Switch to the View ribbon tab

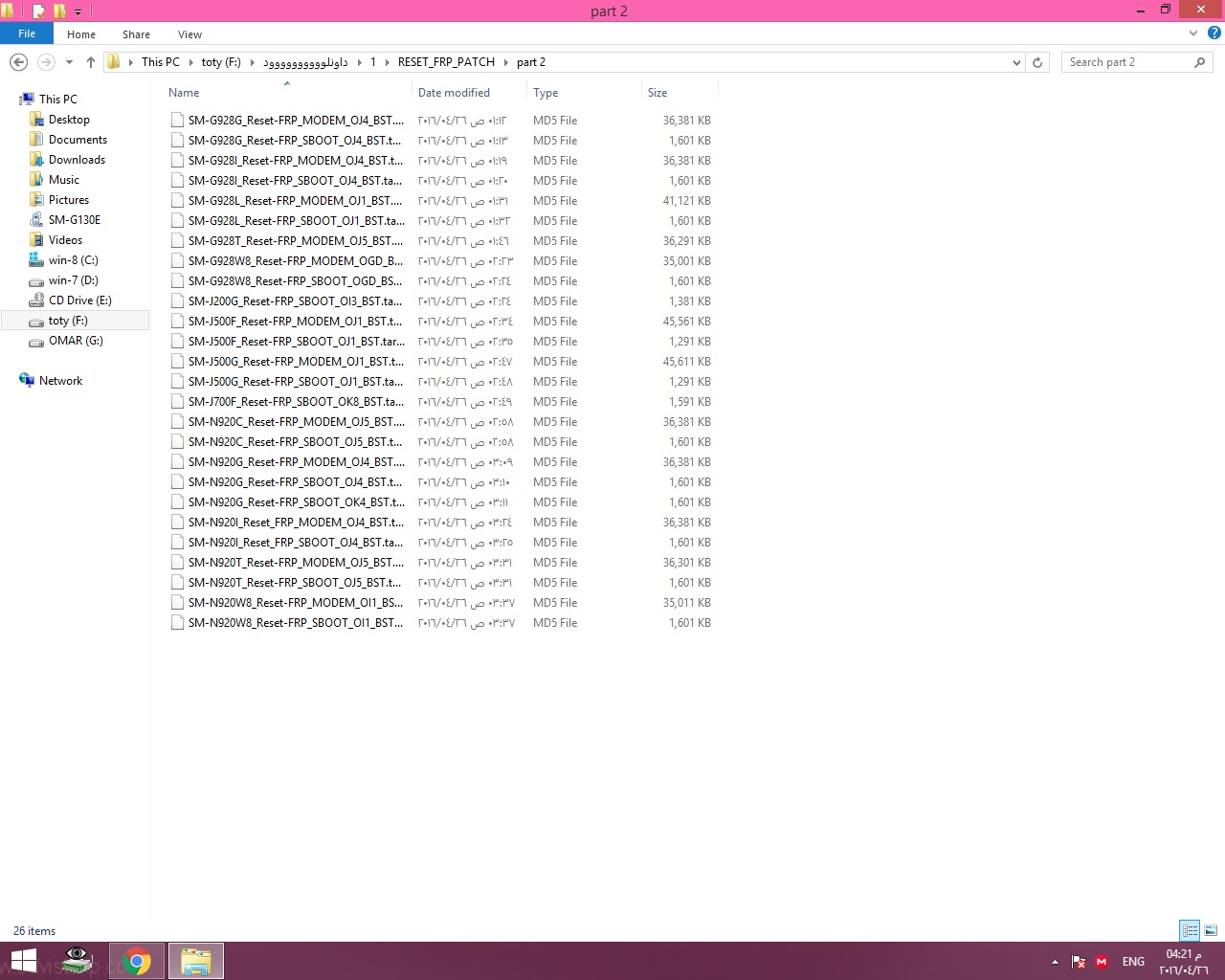point(189,34)
